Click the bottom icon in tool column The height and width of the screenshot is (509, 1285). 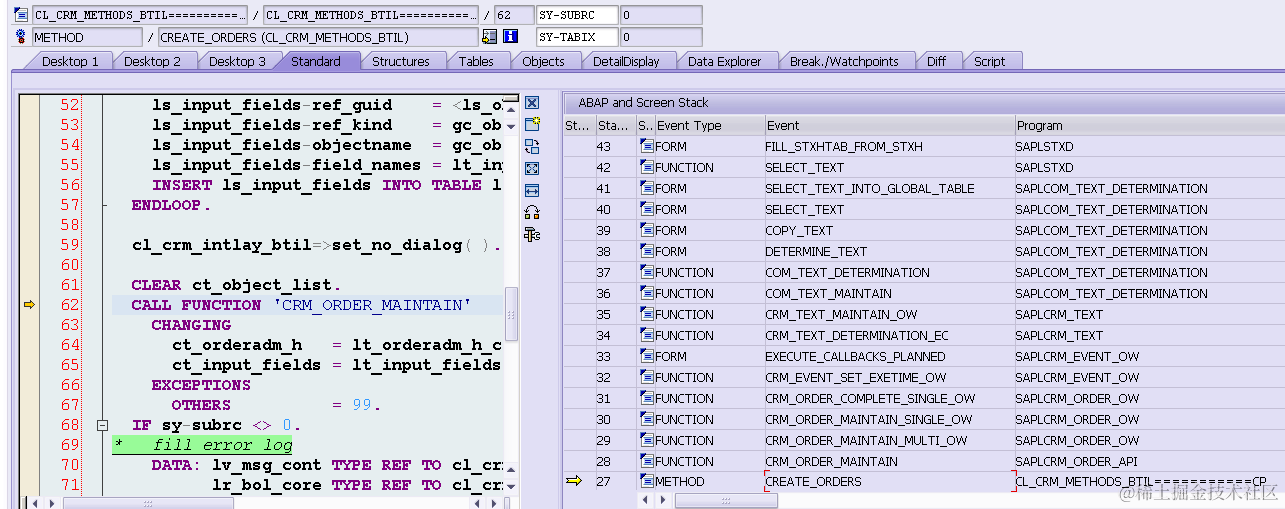(x=532, y=234)
